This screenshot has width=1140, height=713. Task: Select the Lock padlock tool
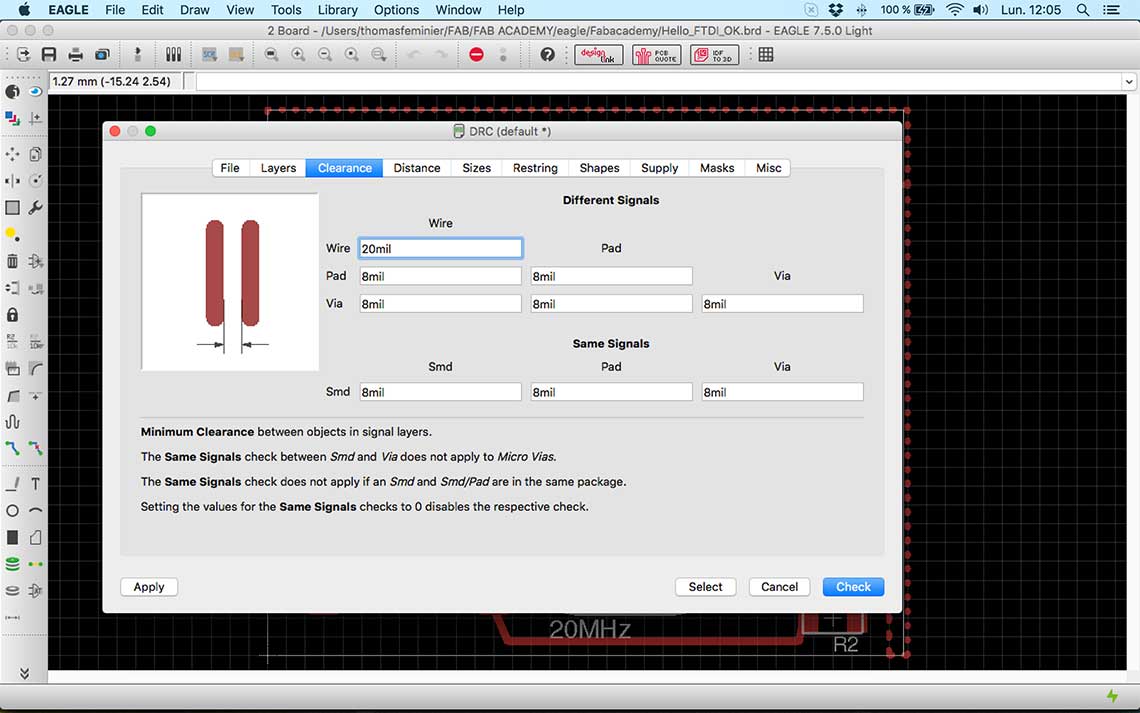pos(12,315)
